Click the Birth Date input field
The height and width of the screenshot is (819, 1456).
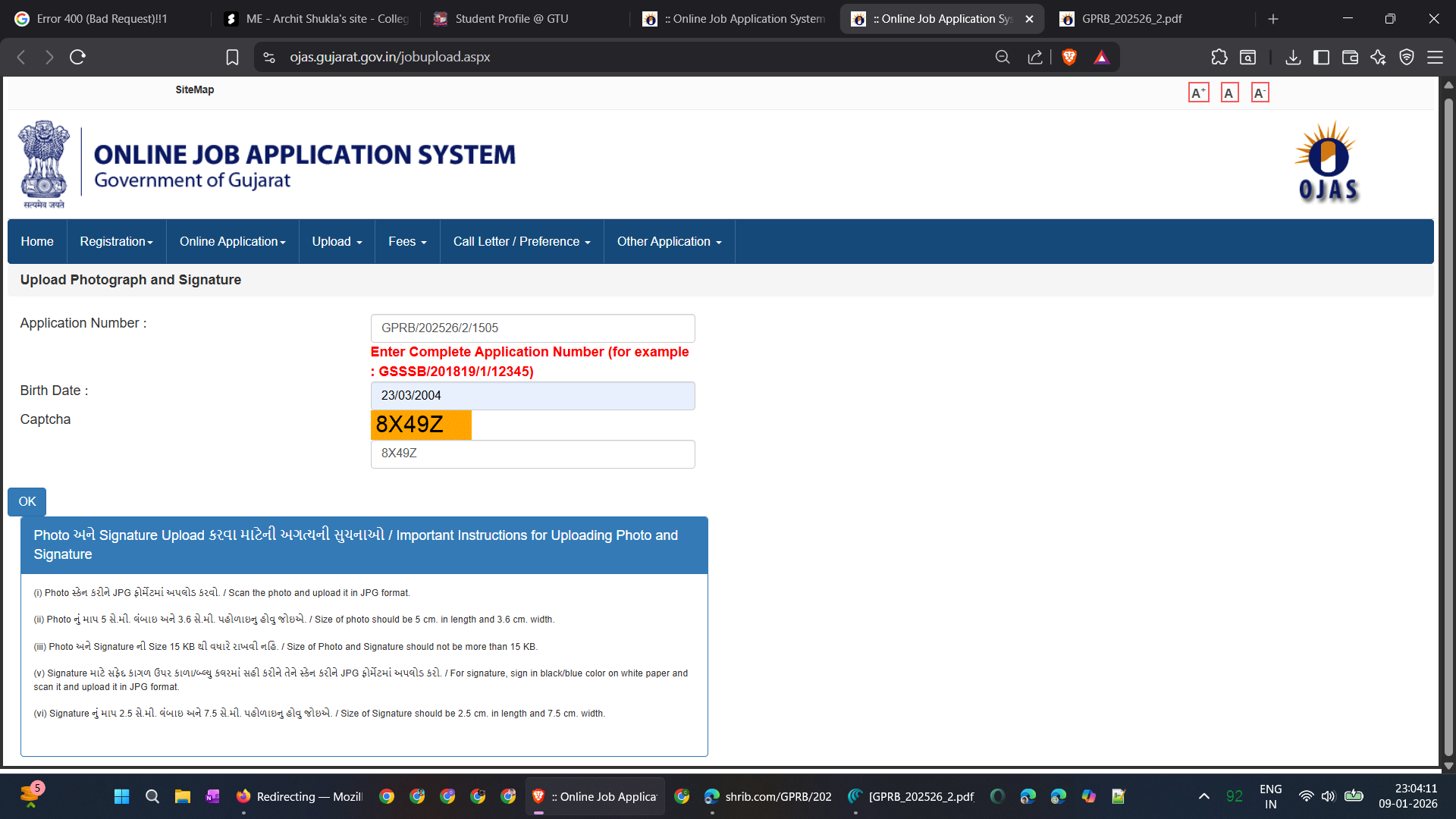(532, 395)
